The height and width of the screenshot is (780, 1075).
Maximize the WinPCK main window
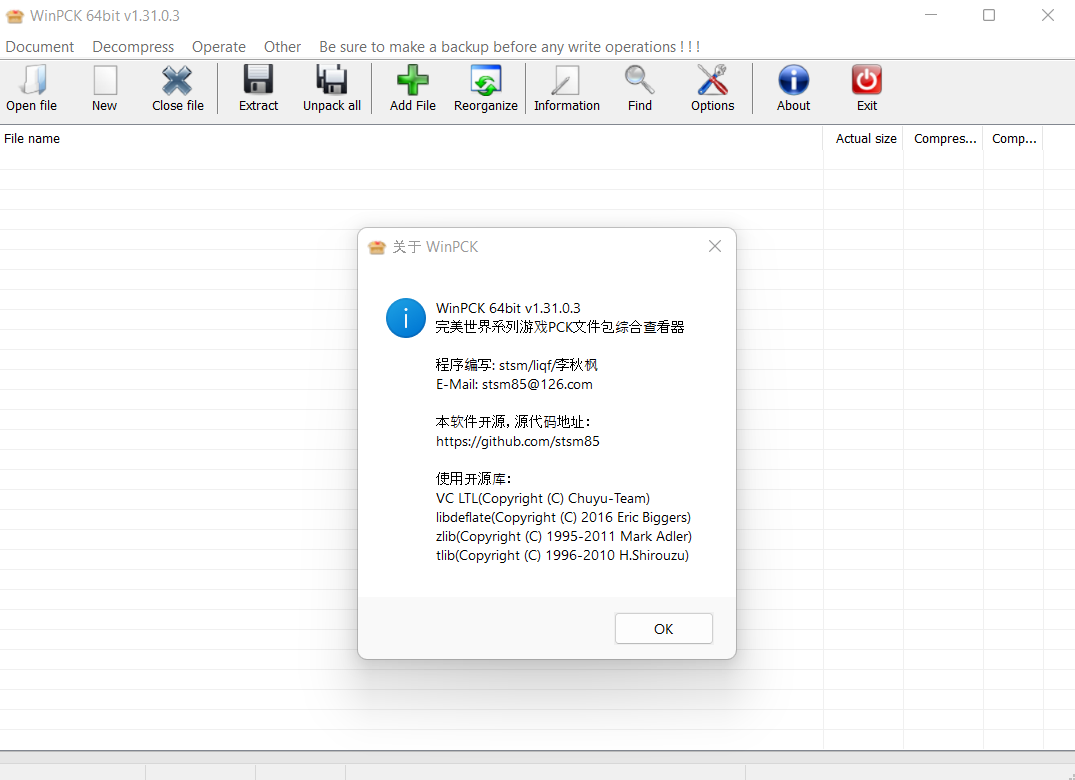989,15
